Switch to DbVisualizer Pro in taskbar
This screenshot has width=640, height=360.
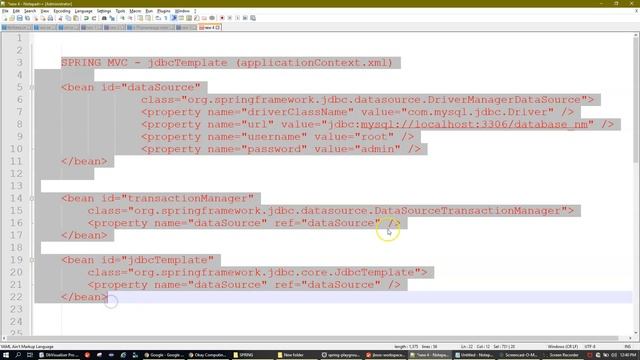coord(58,355)
